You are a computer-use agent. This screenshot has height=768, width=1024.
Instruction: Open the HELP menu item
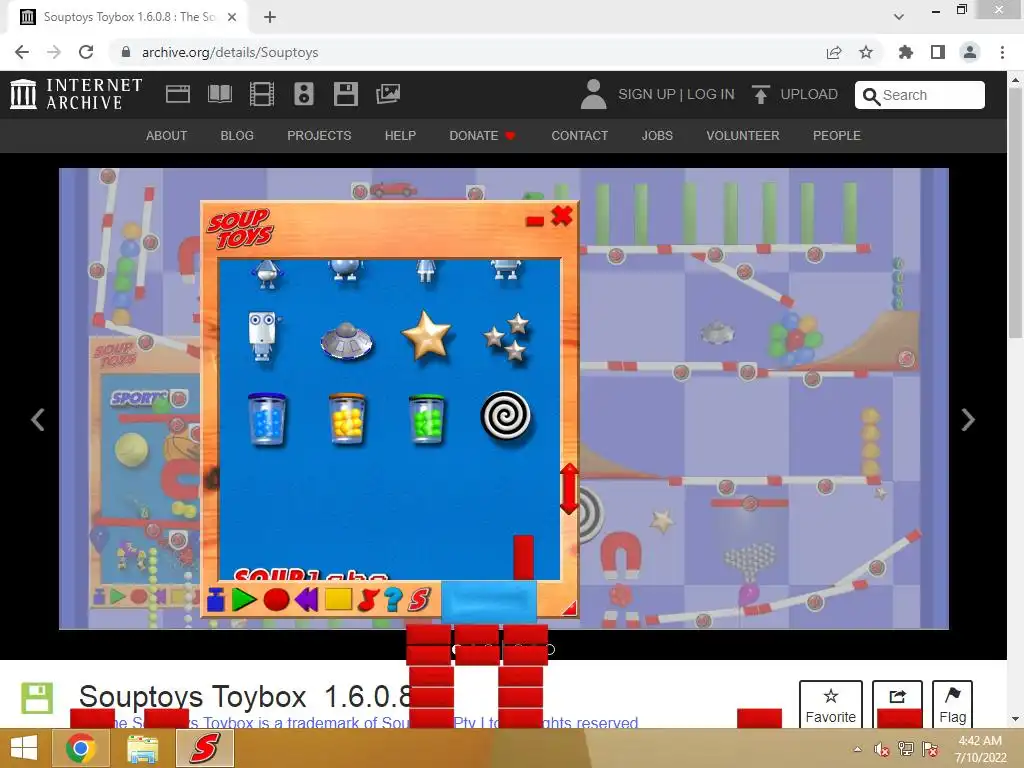(400, 135)
